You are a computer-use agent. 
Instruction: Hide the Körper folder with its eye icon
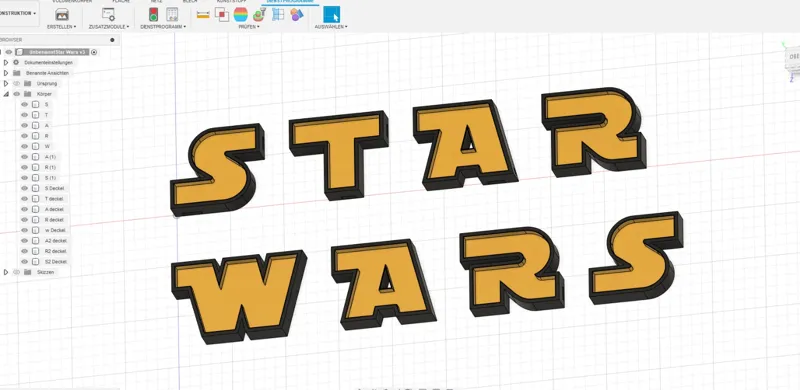tap(16, 94)
